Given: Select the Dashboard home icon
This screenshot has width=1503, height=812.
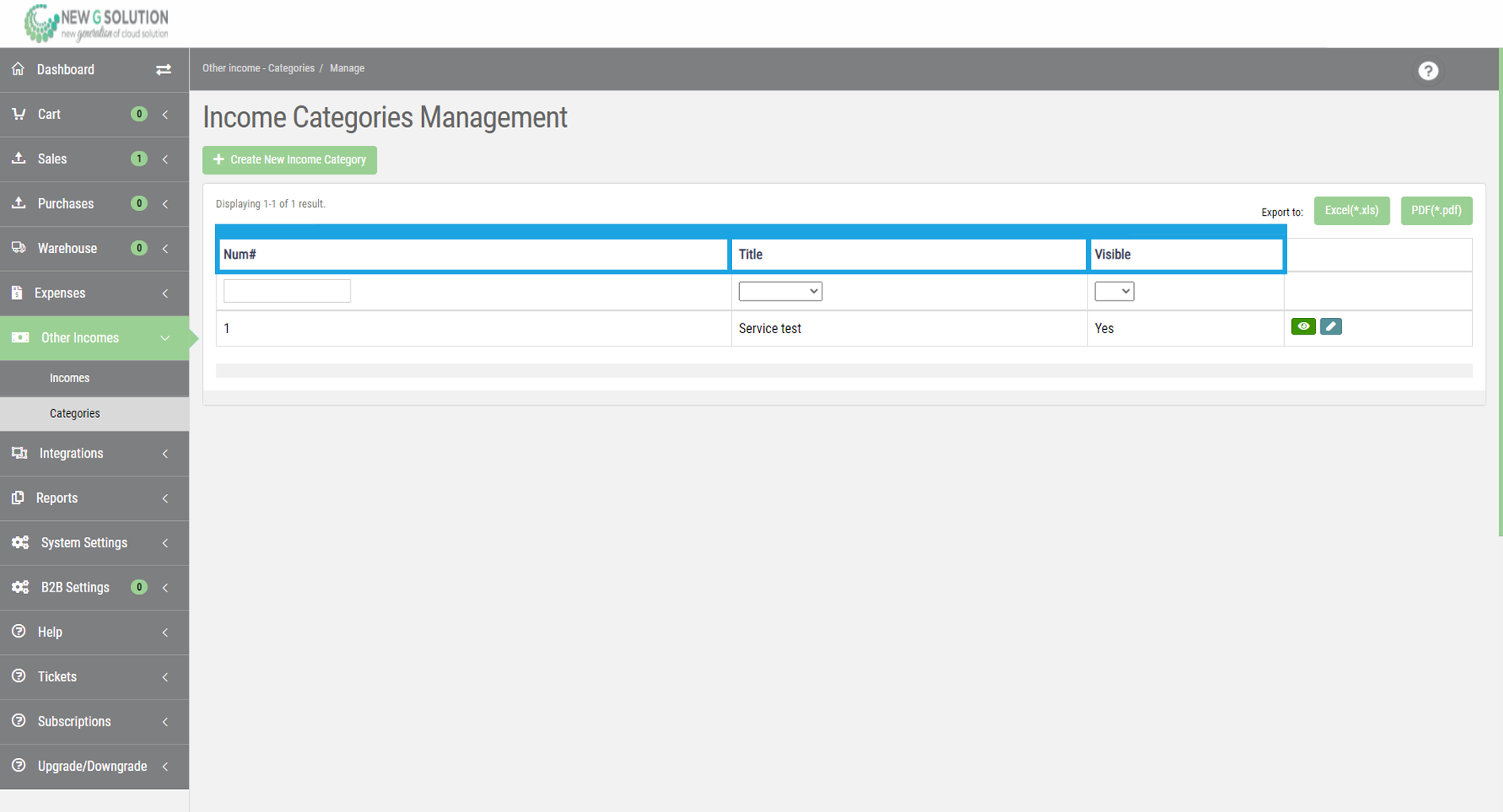Looking at the screenshot, I should coord(18,69).
